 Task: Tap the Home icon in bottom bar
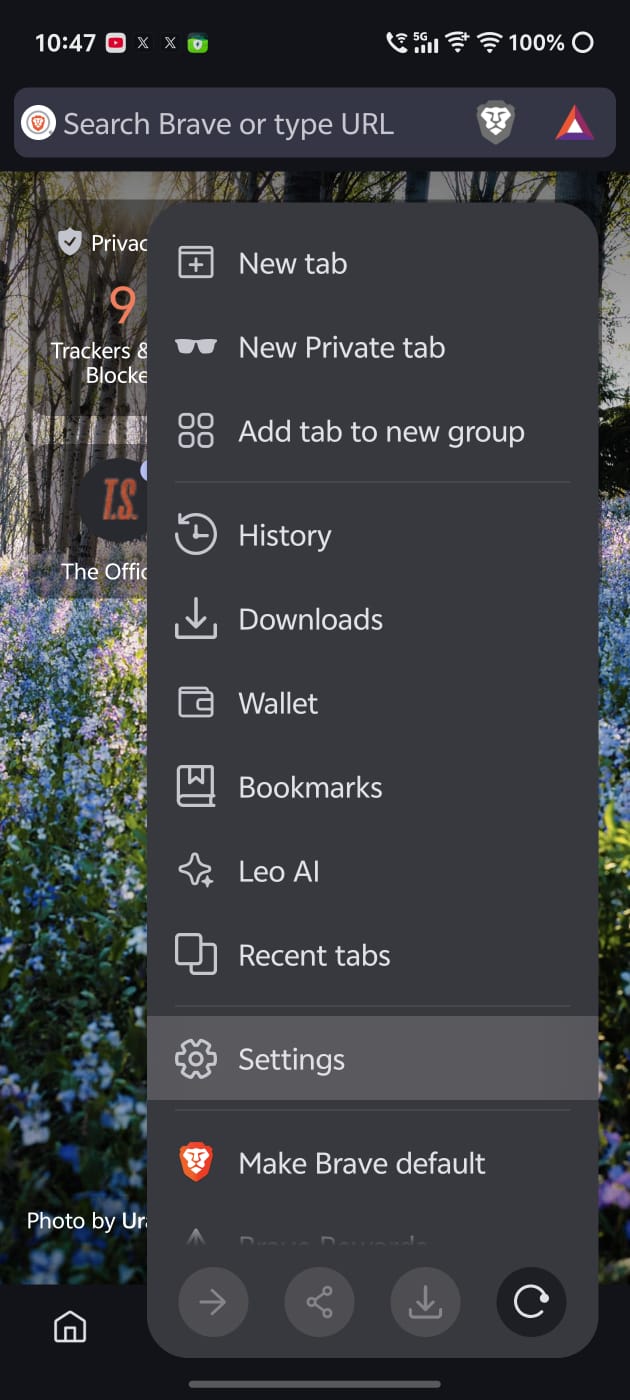pyautogui.click(x=70, y=1327)
